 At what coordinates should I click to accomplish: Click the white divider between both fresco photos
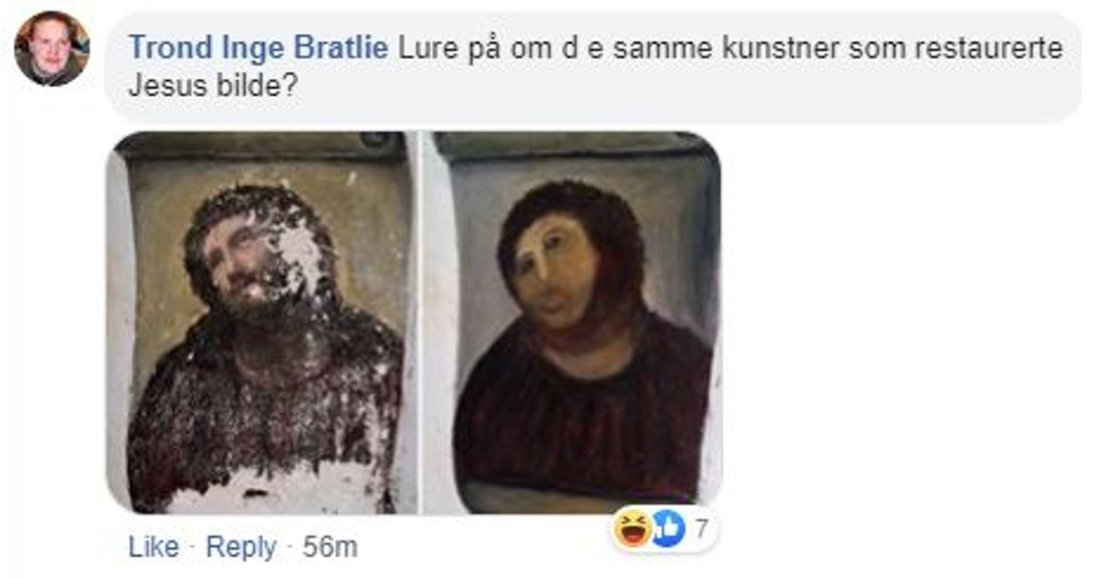point(419,322)
